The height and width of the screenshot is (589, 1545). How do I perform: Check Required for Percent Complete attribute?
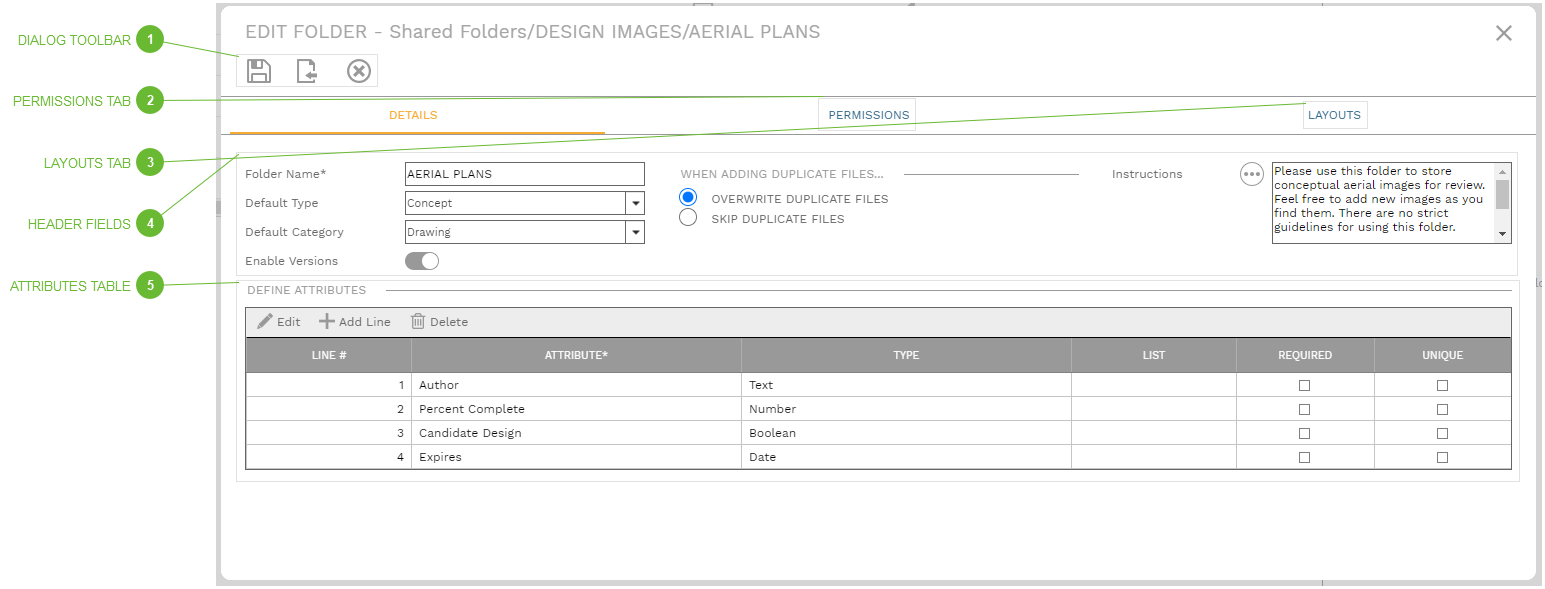tap(1304, 409)
